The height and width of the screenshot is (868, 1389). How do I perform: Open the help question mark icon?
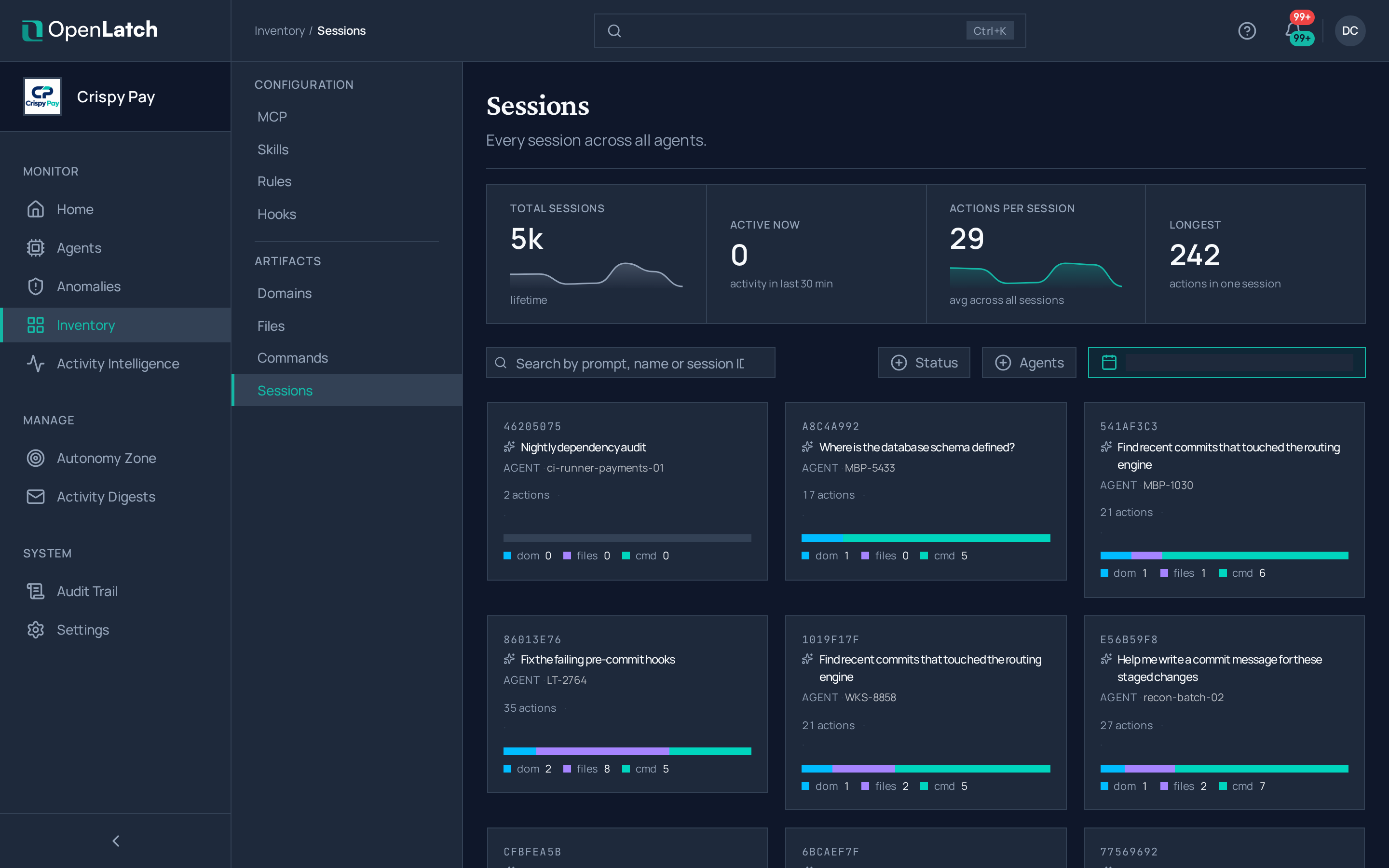pos(1247,30)
